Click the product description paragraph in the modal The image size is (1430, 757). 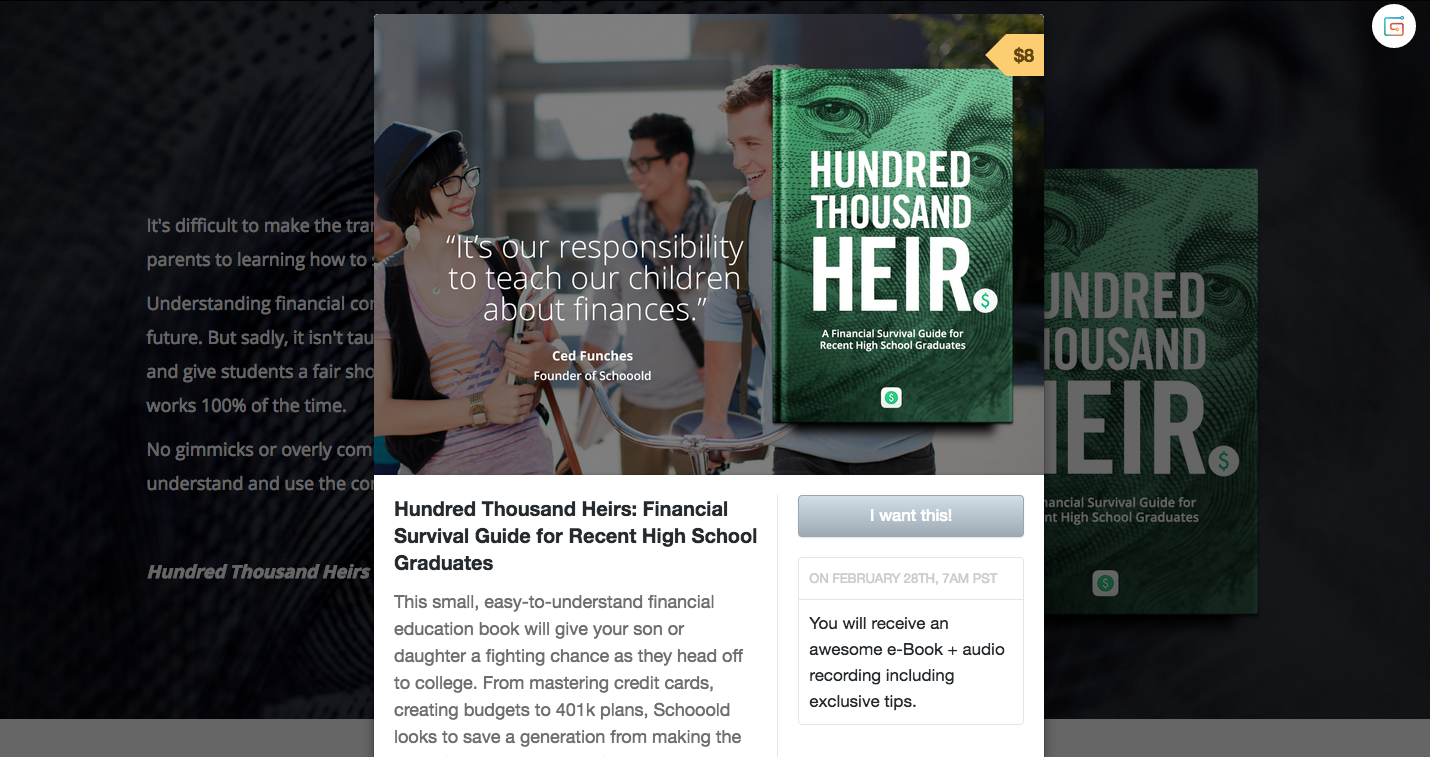tap(569, 670)
